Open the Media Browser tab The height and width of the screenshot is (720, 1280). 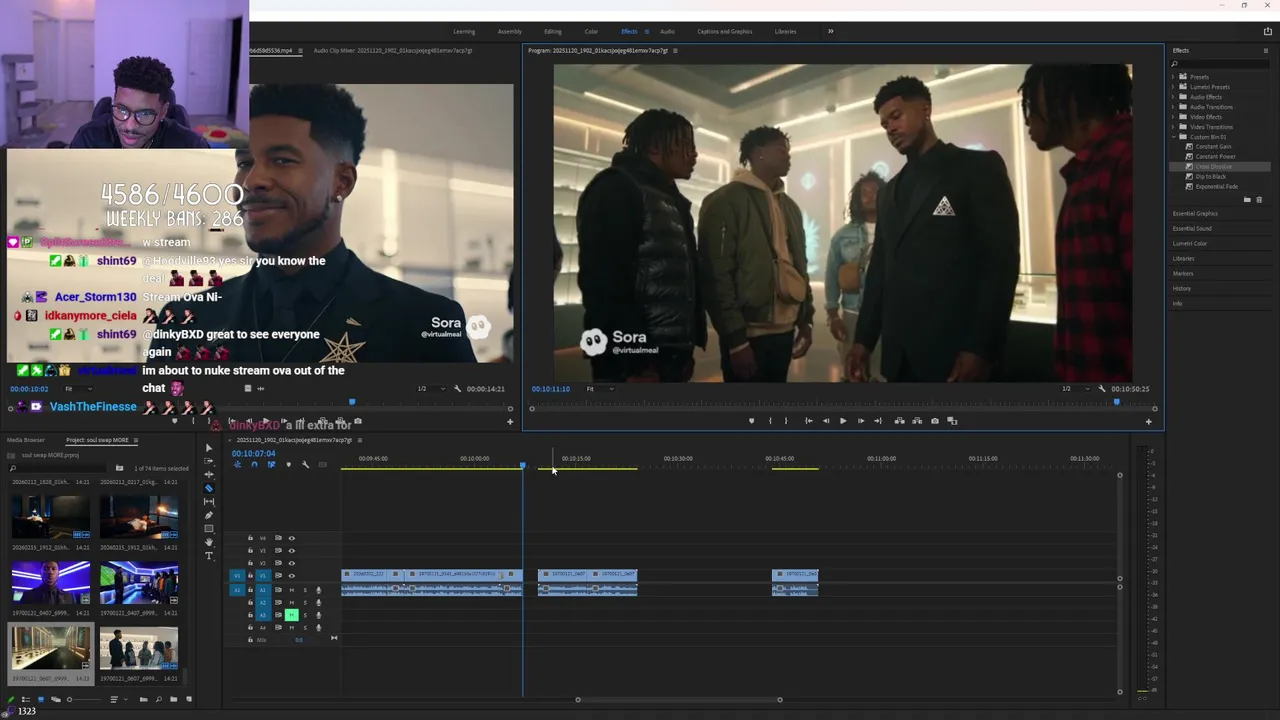[26, 440]
